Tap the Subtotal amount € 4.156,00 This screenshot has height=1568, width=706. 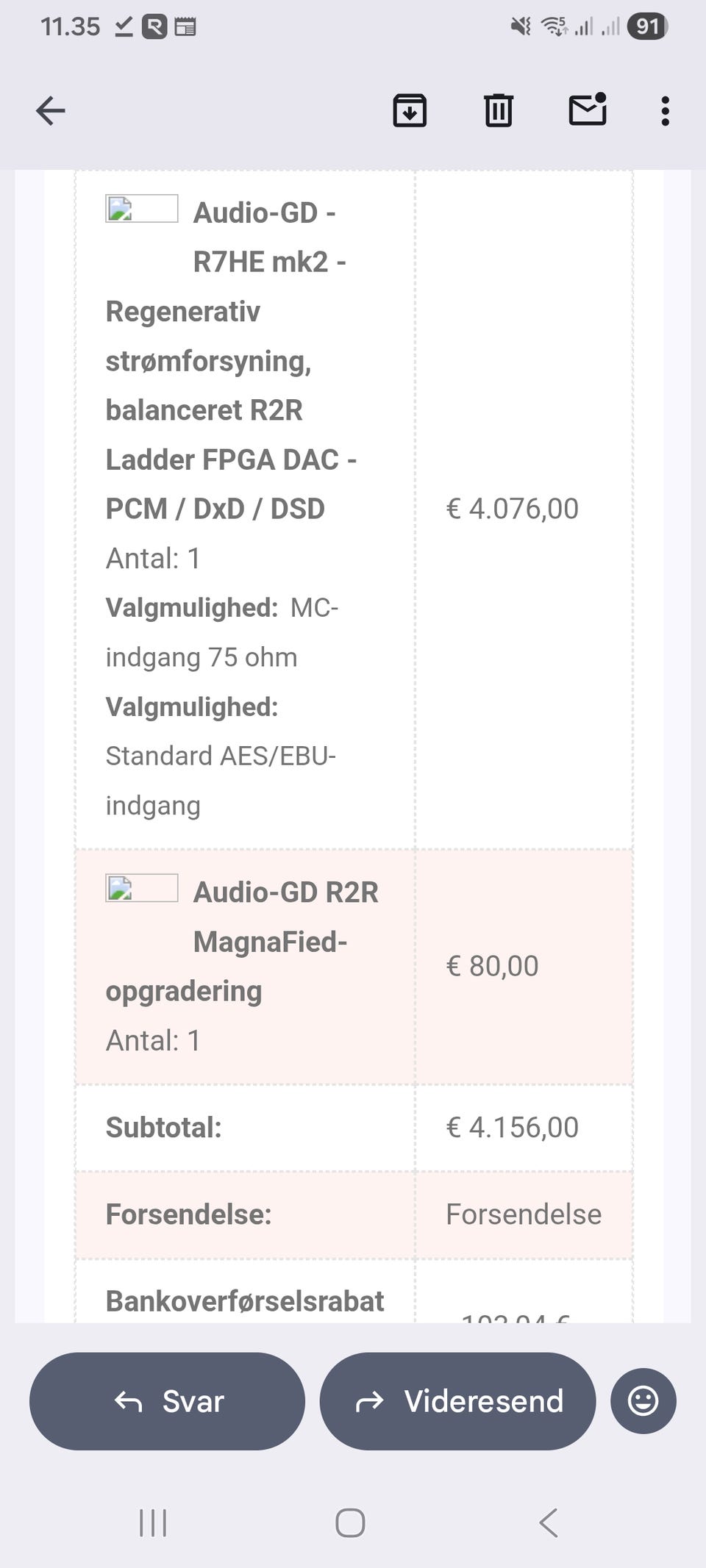513,1128
